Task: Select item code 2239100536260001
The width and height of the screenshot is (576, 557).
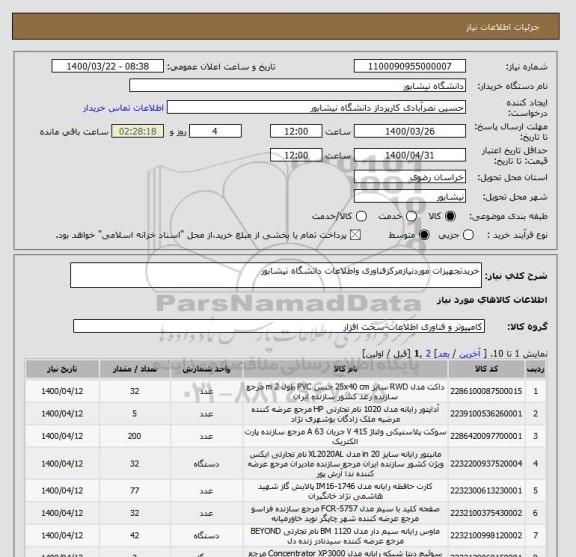Action: click(x=486, y=414)
